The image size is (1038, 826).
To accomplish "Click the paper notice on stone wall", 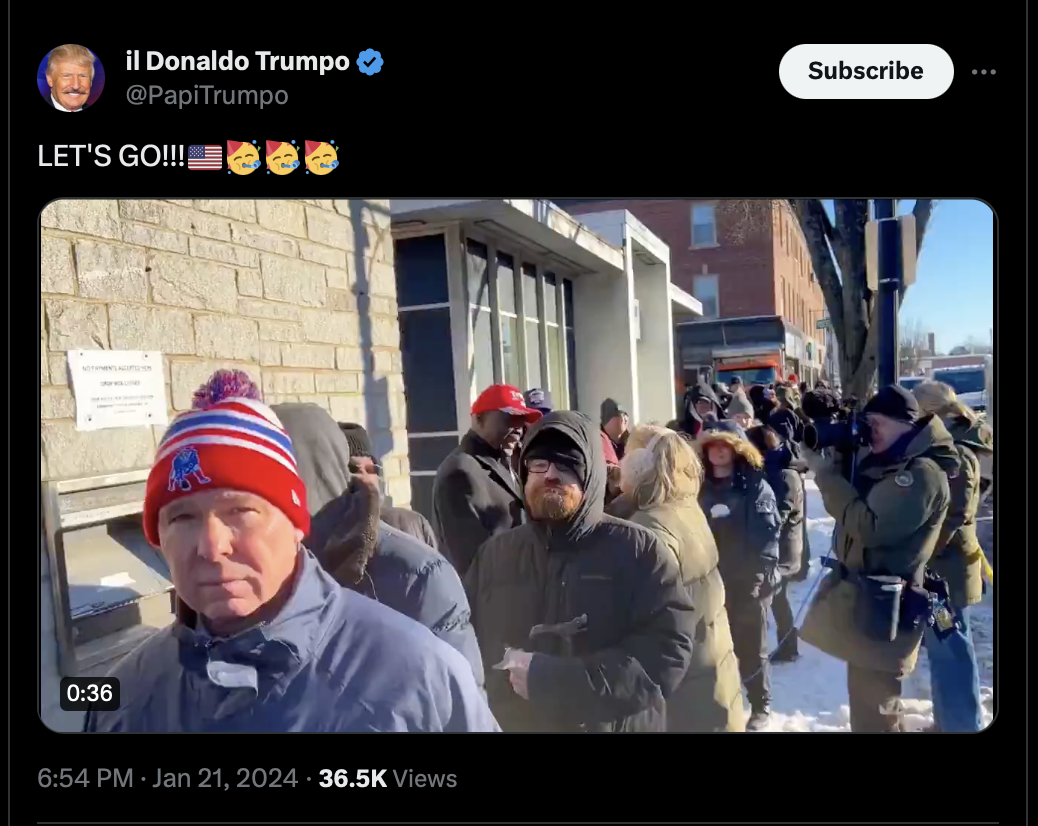I will point(117,389).
